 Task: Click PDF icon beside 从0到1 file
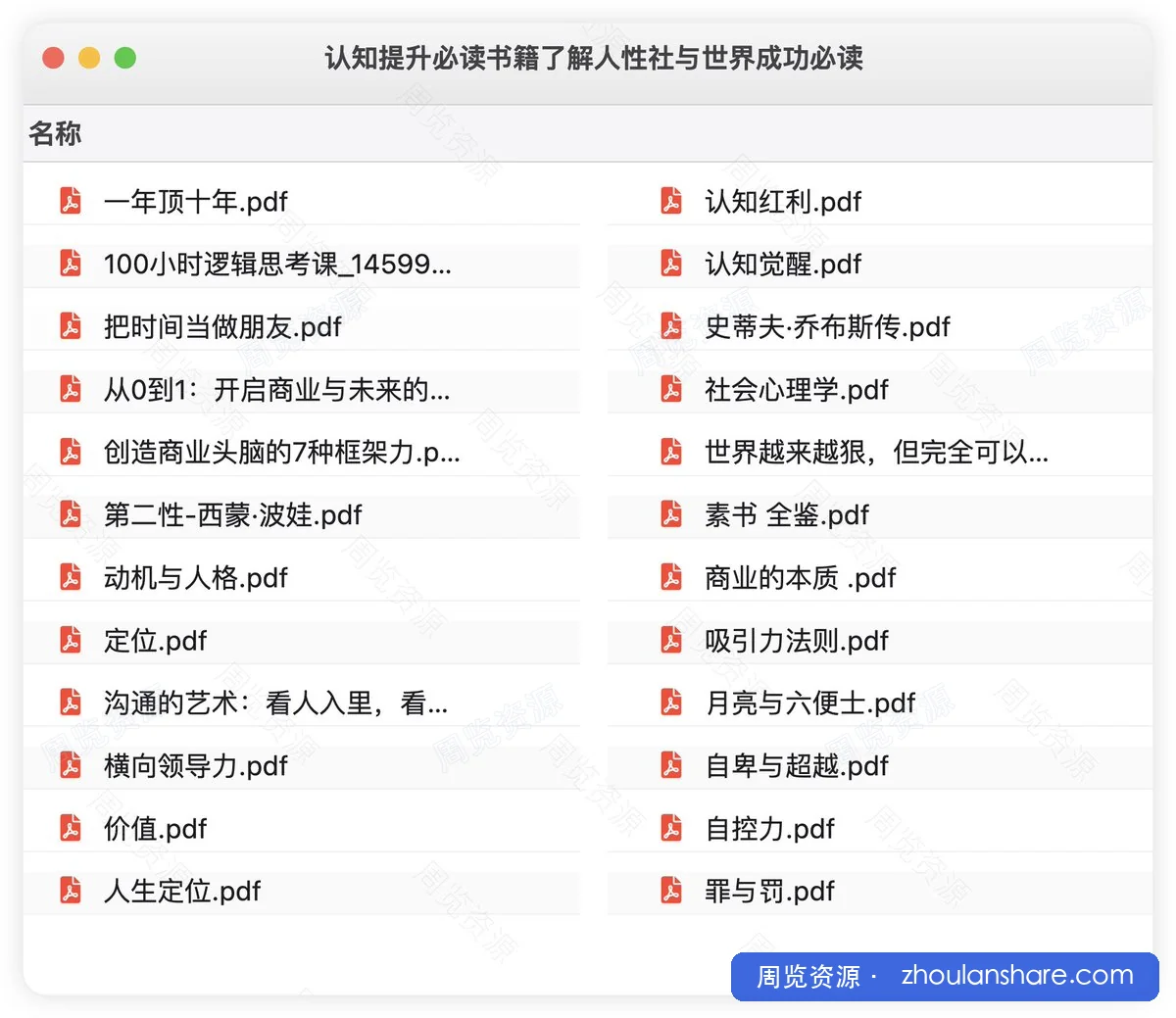point(71,389)
